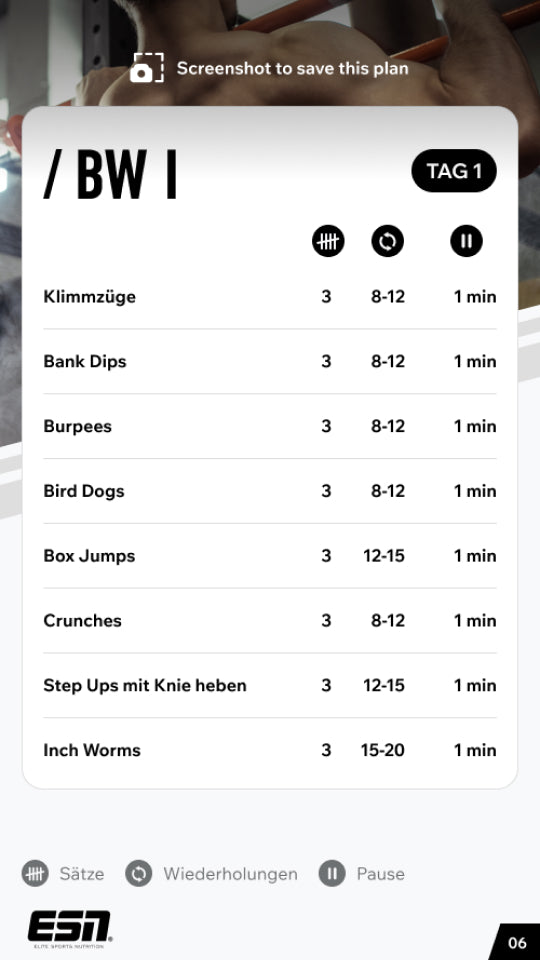Click the page number 06 corner tab
Screen dimensions: 540x960
pyautogui.click(x=516, y=942)
